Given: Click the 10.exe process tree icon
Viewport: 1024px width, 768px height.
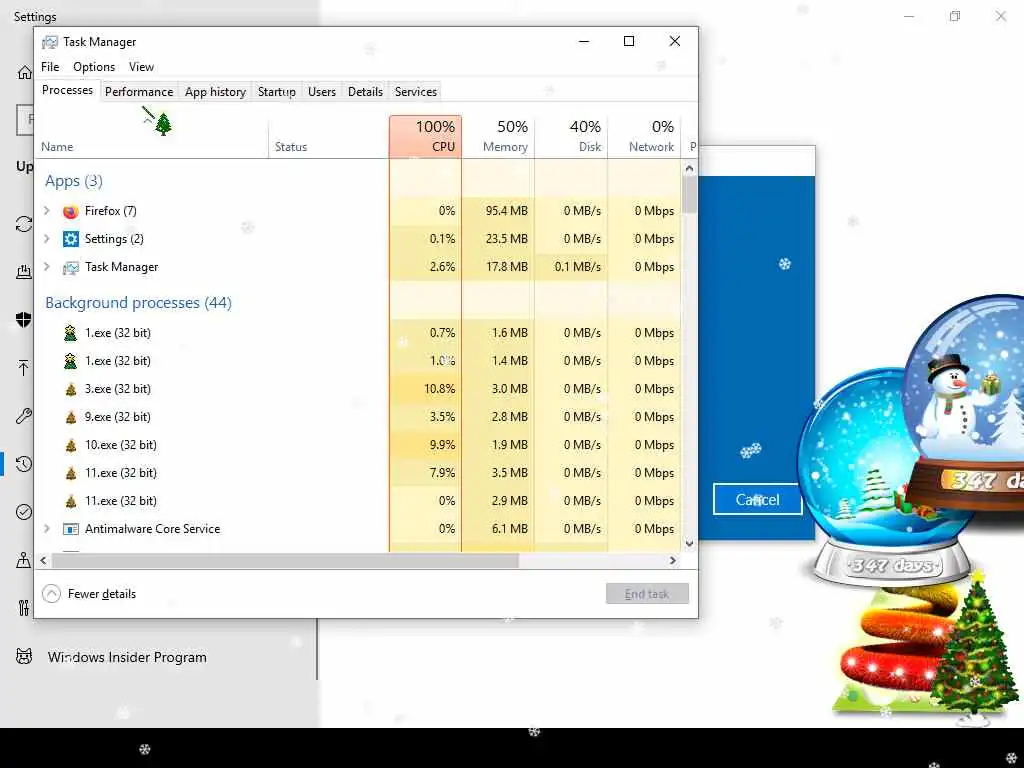Looking at the screenshot, I should click(71, 445).
